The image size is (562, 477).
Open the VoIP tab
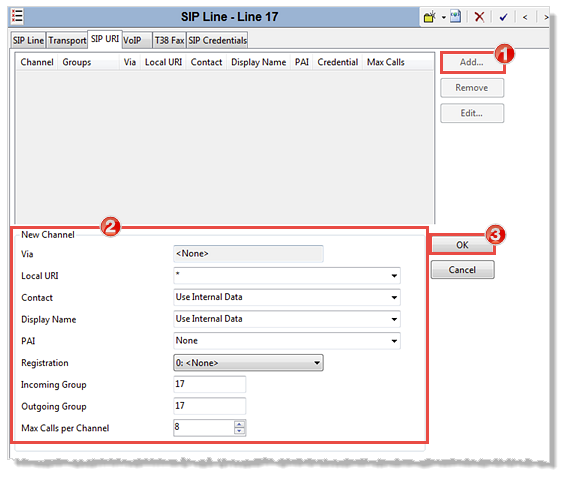click(x=137, y=40)
